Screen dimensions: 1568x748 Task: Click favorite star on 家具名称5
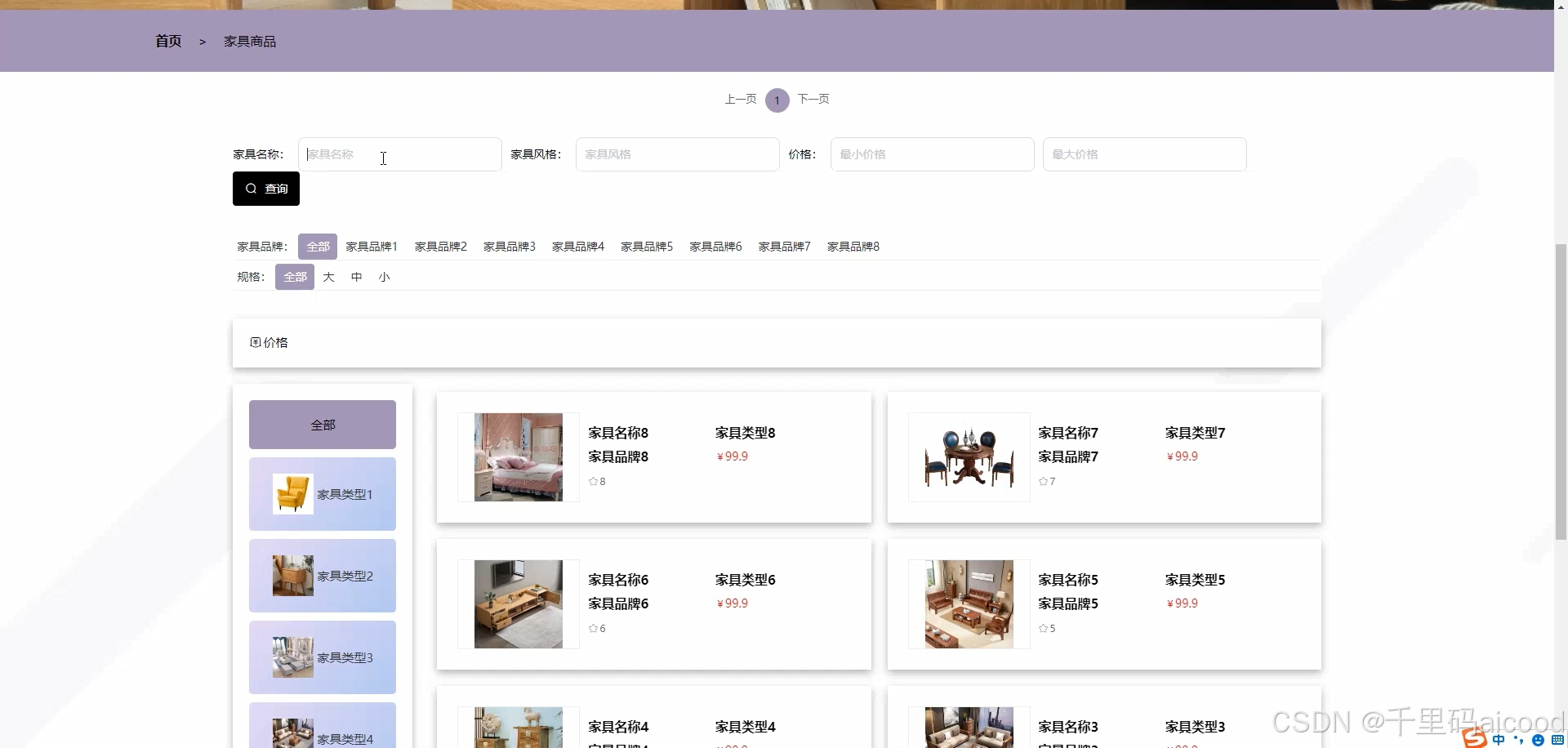point(1044,629)
